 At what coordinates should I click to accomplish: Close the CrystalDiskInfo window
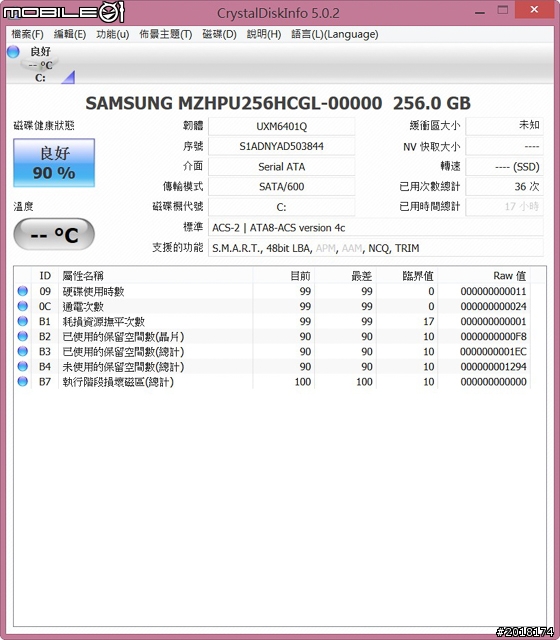(534, 10)
